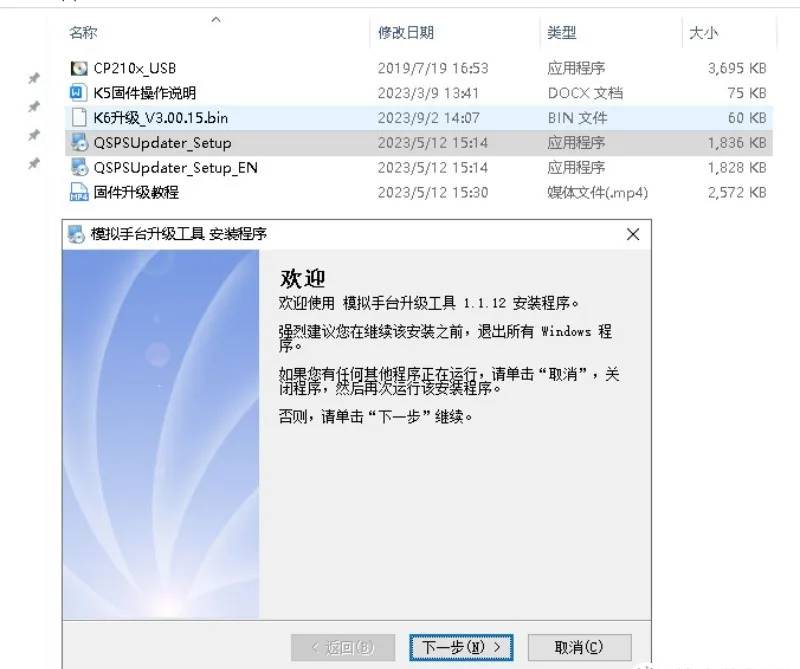Sort files by the 名称 column header
The image size is (800, 669).
pyautogui.click(x=83, y=33)
